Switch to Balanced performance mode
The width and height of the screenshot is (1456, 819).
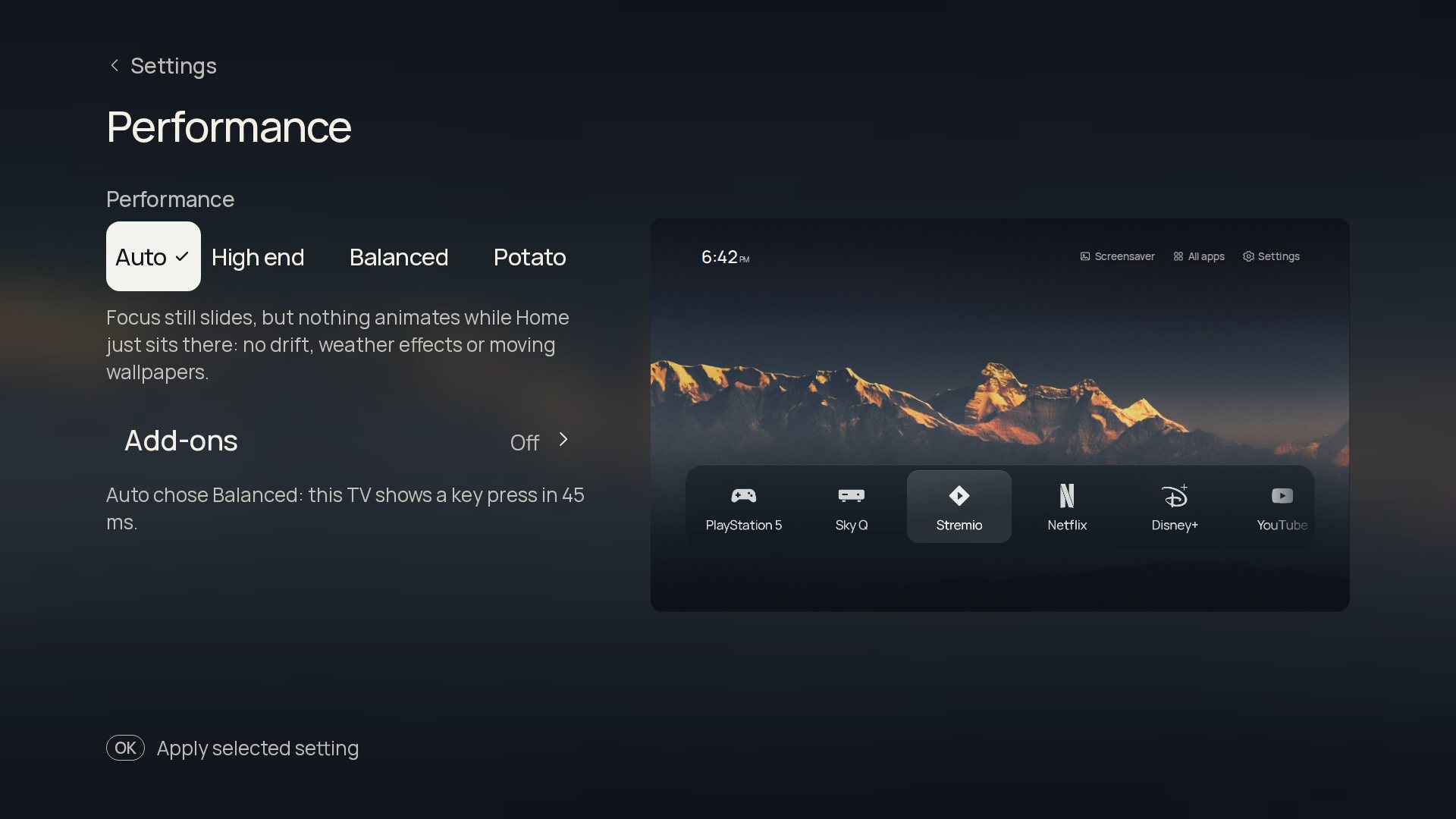click(399, 257)
